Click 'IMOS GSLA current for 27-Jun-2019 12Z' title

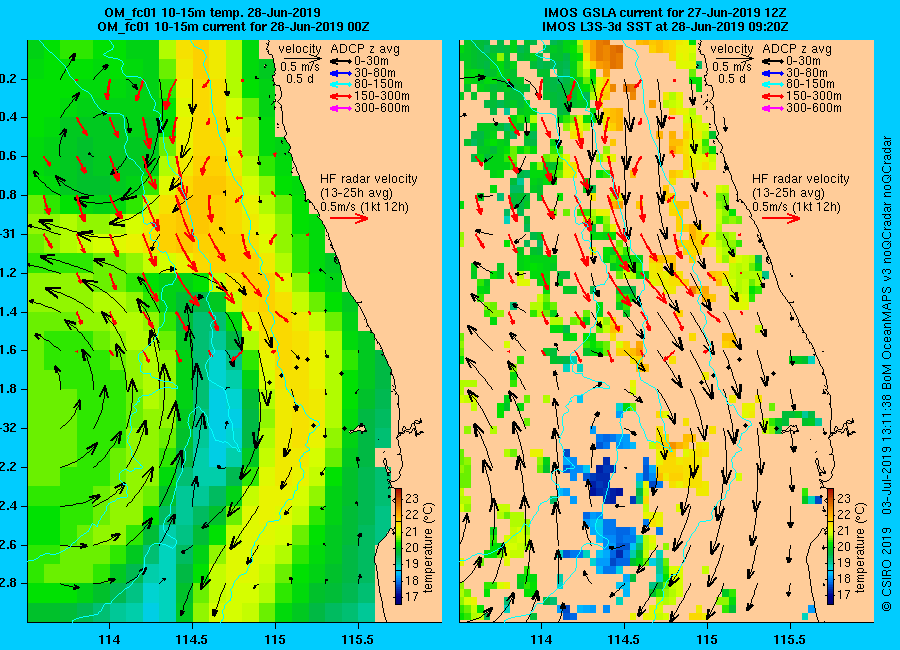click(665, 13)
